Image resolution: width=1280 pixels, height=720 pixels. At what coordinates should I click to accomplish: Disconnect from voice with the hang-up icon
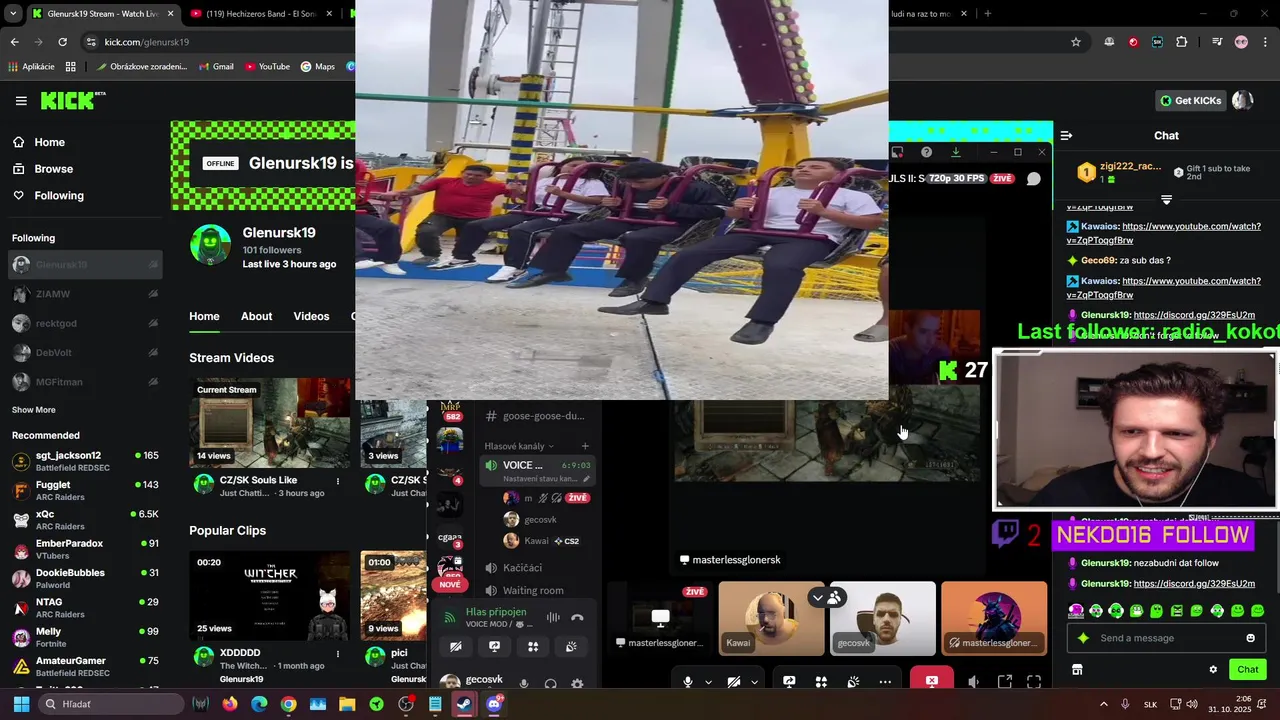tap(577, 617)
